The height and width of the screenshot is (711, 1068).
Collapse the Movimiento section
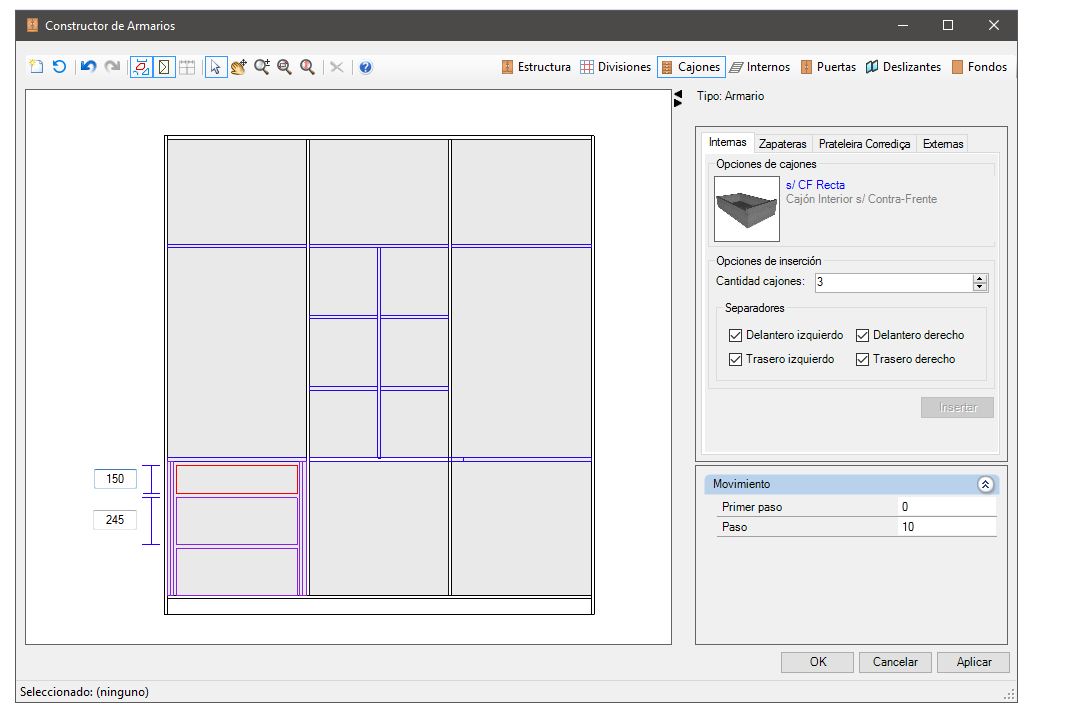click(986, 484)
